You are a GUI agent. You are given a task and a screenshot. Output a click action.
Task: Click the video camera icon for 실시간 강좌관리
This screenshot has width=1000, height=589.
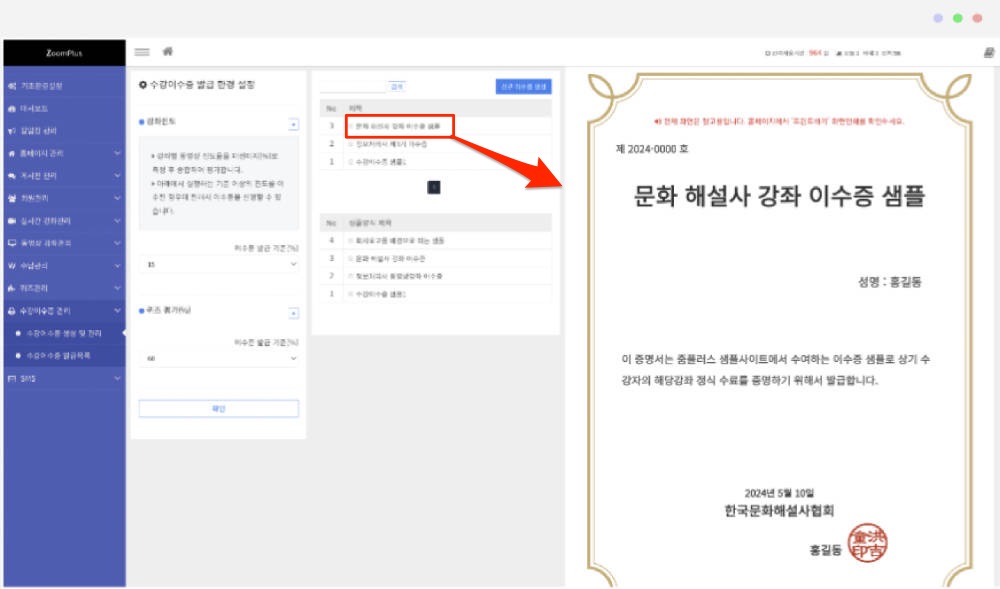click(x=11, y=220)
